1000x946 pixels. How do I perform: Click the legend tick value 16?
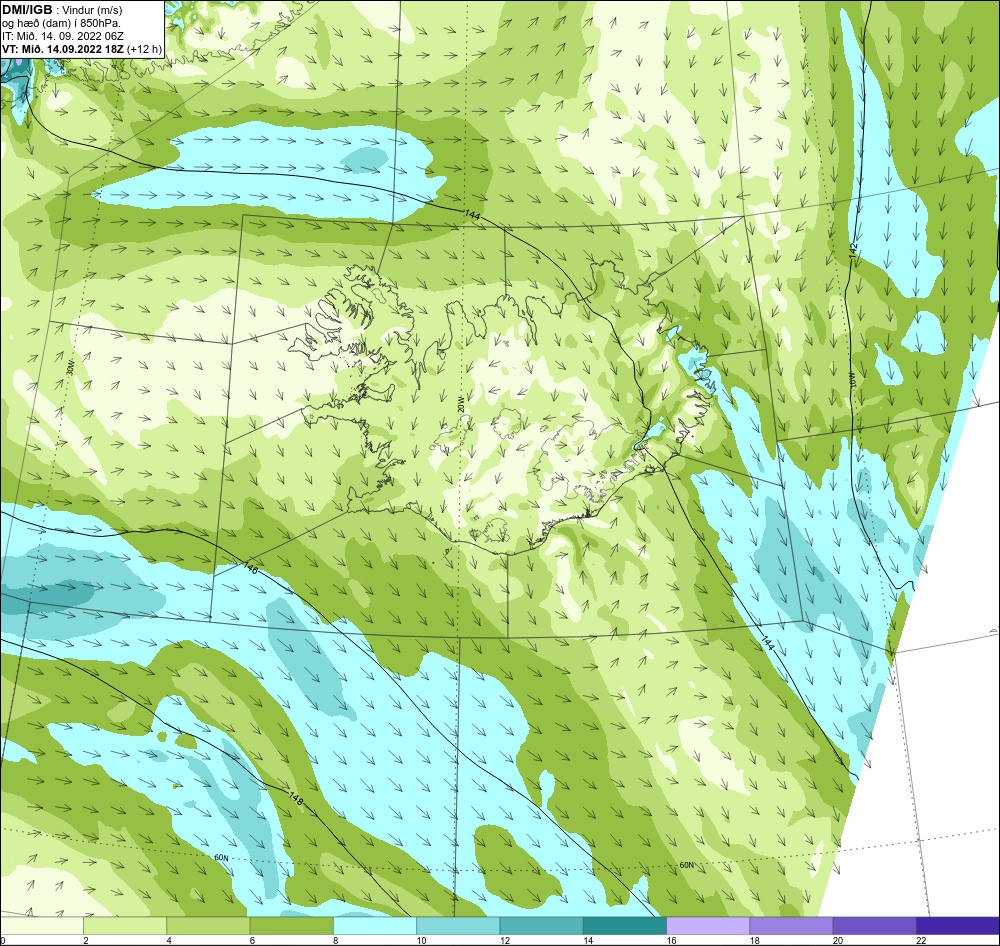671,940
